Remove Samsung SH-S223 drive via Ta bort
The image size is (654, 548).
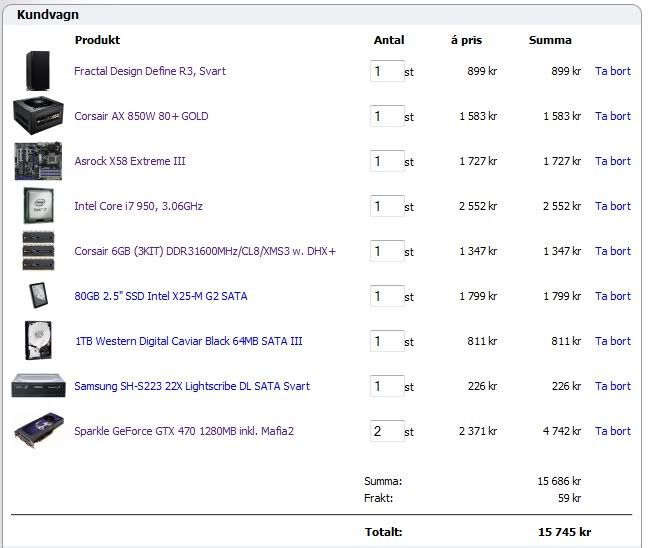pyautogui.click(x=612, y=386)
